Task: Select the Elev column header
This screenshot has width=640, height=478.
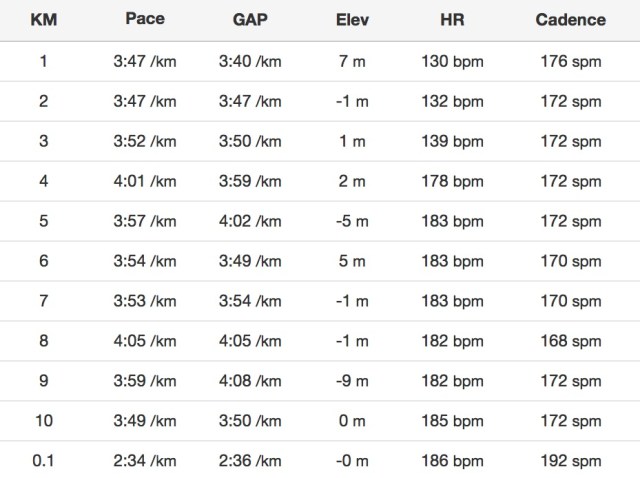Action: (x=351, y=19)
